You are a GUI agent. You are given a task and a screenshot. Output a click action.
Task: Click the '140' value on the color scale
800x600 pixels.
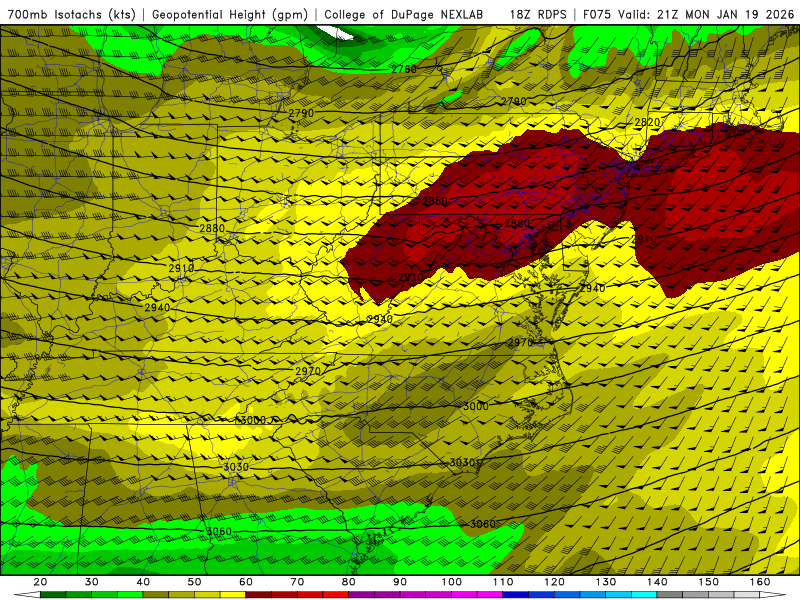pos(657,582)
